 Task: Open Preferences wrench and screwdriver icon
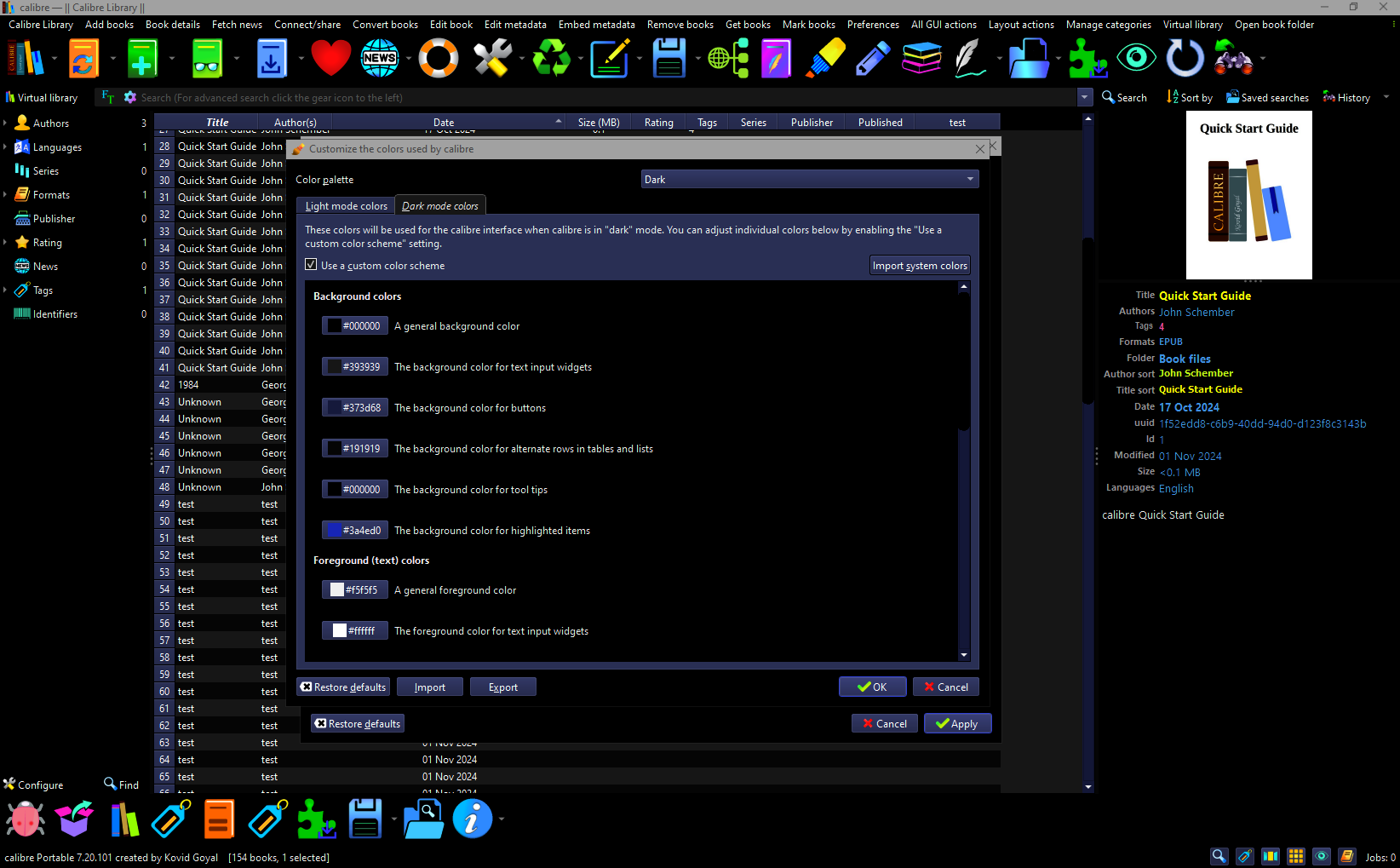[493, 59]
